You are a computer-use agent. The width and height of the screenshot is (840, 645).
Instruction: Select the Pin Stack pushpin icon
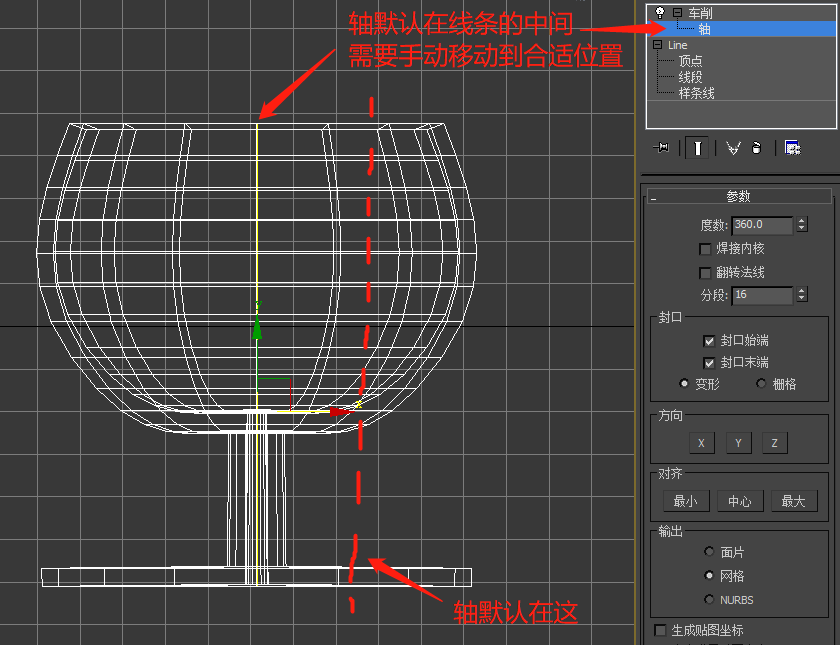click(x=663, y=148)
